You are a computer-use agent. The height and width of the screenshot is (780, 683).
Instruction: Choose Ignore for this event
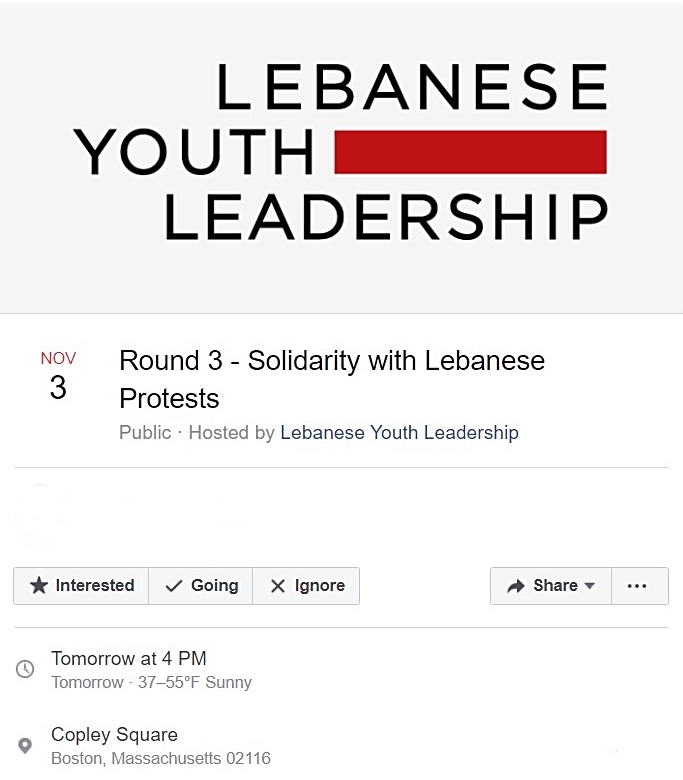[x=306, y=586]
